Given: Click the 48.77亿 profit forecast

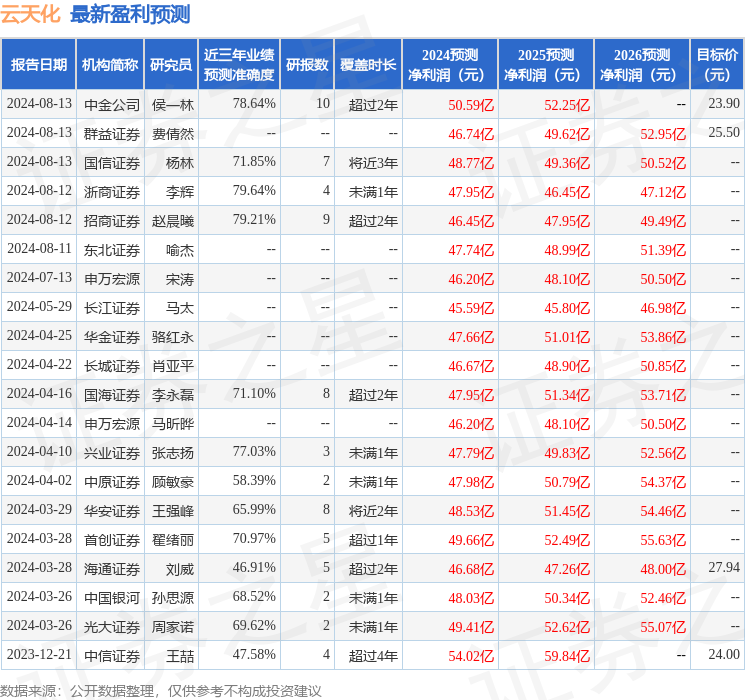Looking at the screenshot, I should click(471, 163).
